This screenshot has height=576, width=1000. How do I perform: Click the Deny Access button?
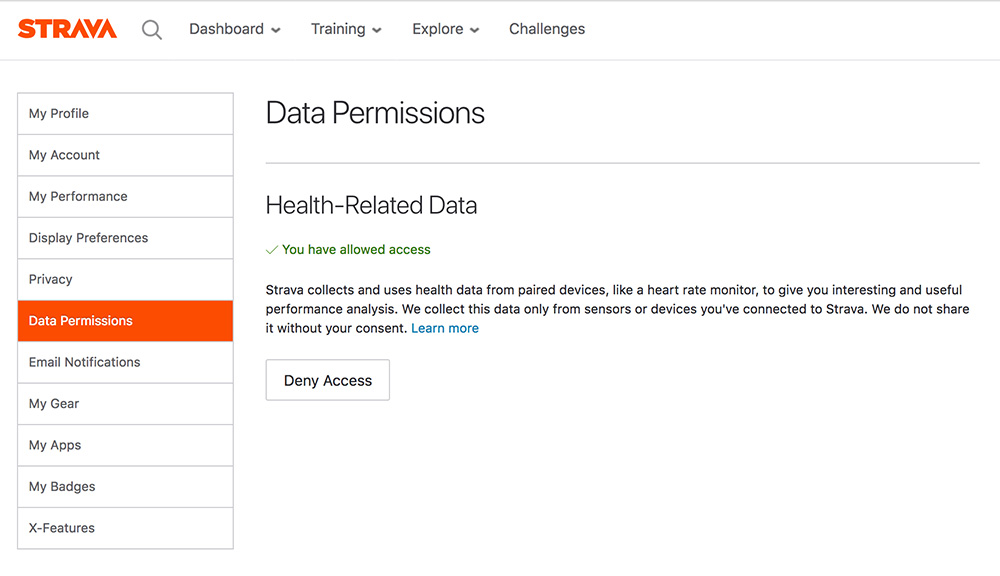pyautogui.click(x=328, y=380)
